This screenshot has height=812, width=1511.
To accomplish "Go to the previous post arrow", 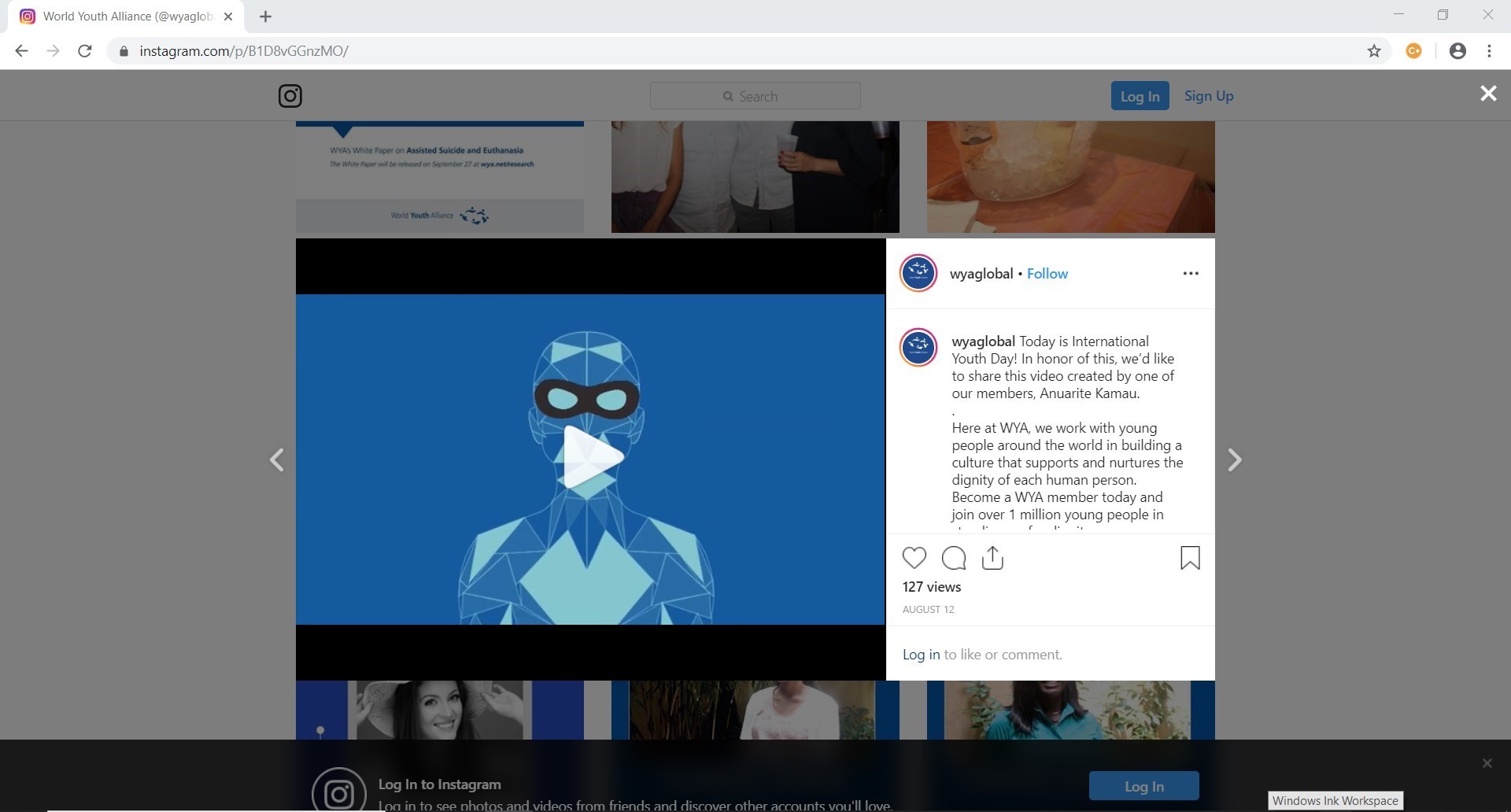I will pyautogui.click(x=277, y=460).
